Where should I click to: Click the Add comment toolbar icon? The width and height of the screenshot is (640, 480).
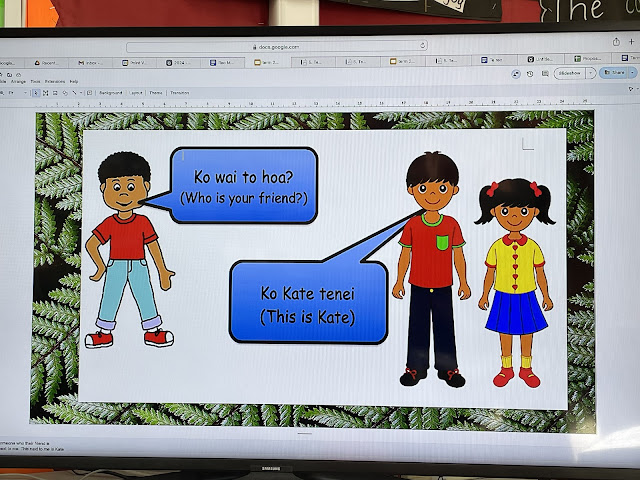pyautogui.click(x=89, y=93)
